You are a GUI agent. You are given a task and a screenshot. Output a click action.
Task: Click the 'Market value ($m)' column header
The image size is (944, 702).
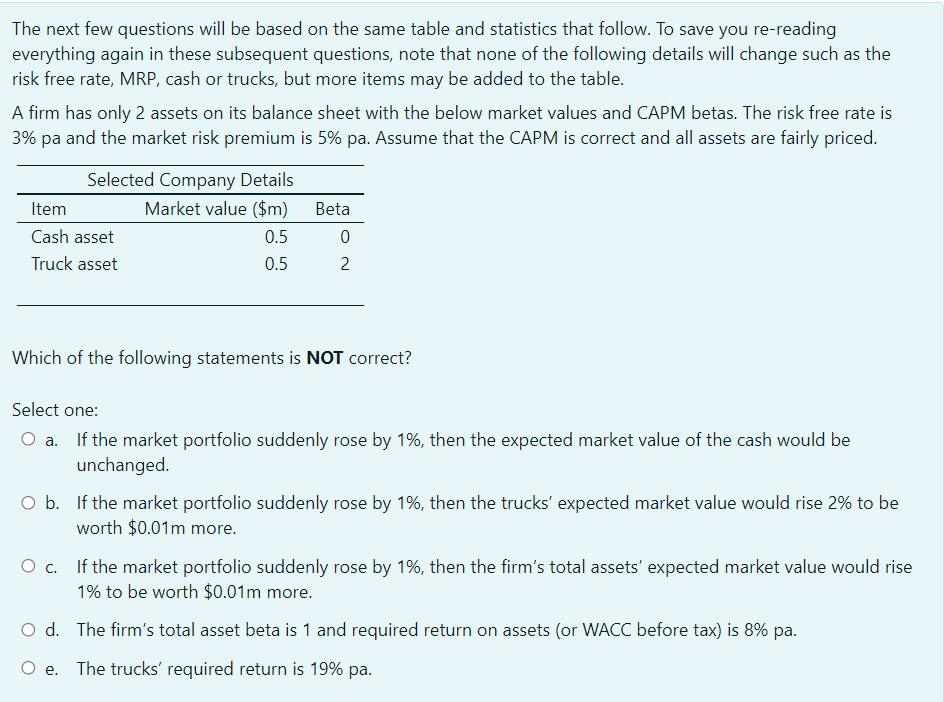click(216, 209)
